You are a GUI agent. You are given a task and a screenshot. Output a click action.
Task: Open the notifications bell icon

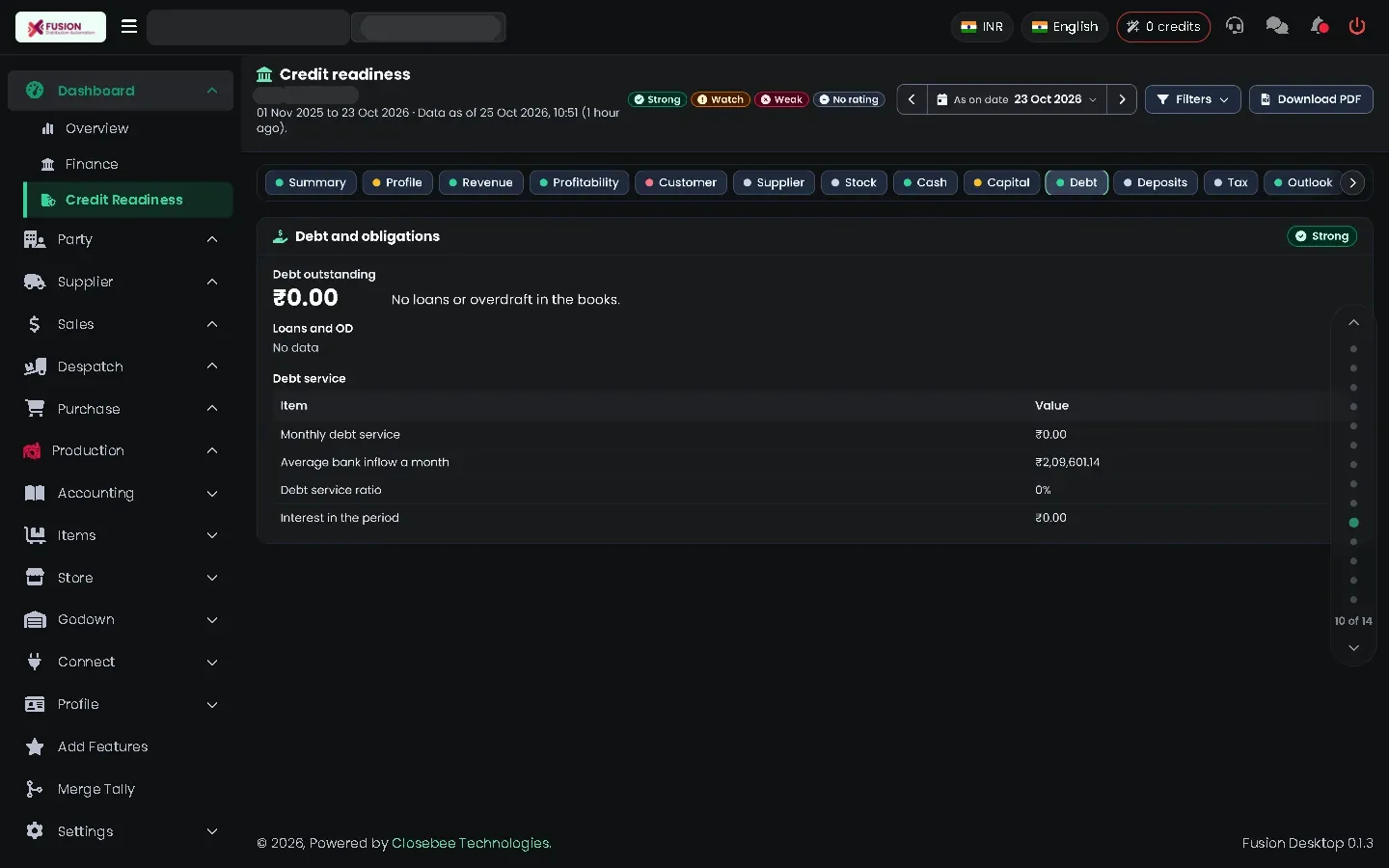click(x=1319, y=26)
